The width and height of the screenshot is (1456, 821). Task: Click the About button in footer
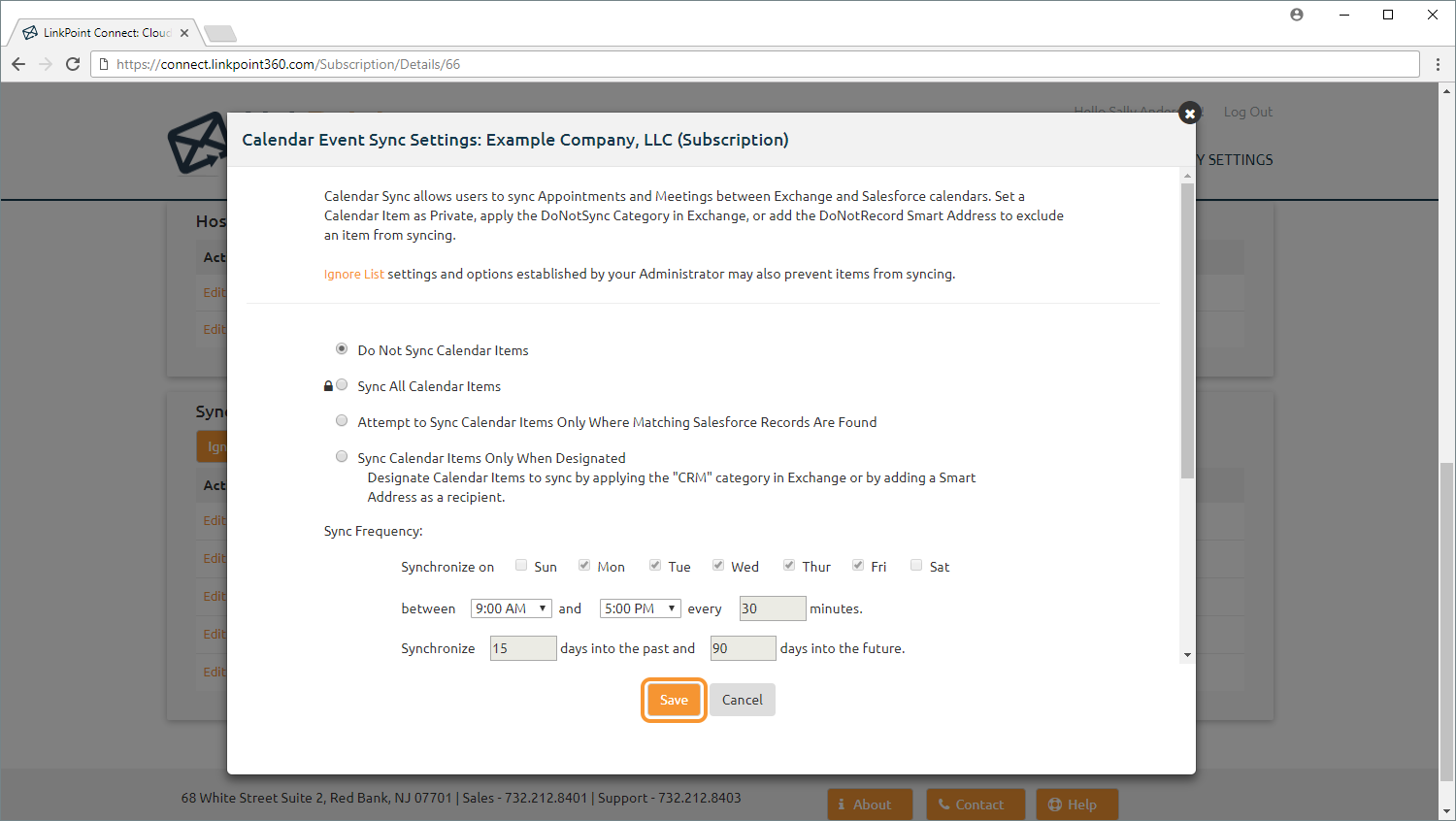tap(870, 805)
